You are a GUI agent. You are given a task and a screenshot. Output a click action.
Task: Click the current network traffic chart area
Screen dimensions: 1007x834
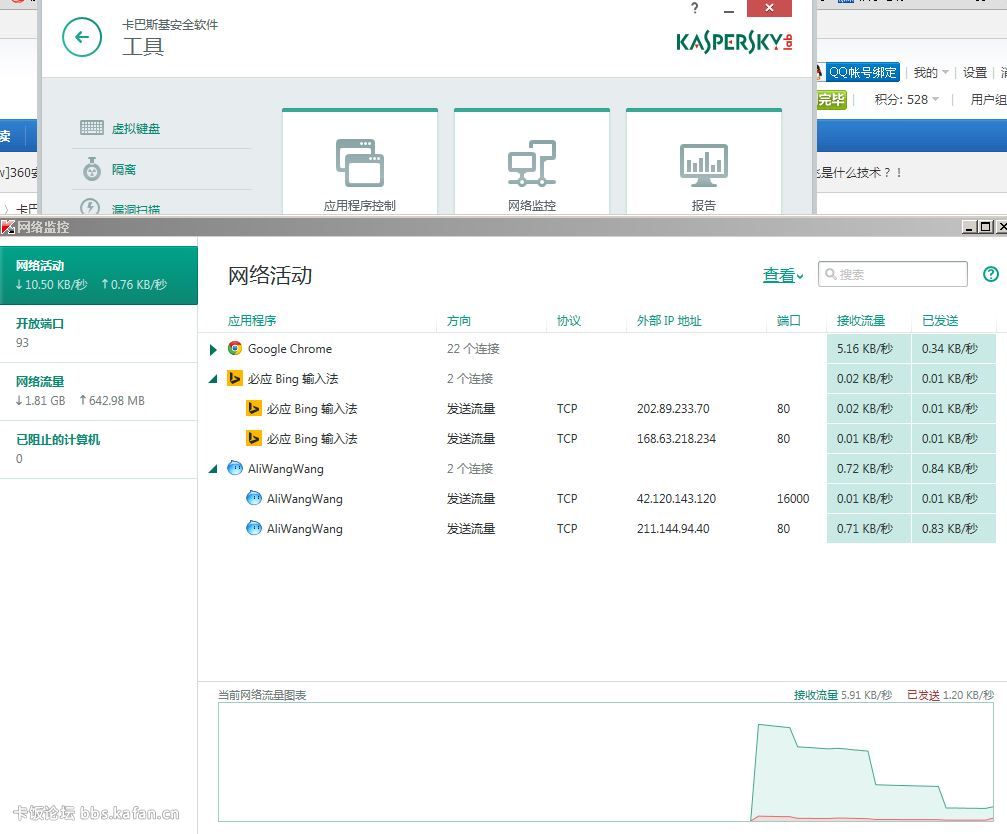[606, 761]
